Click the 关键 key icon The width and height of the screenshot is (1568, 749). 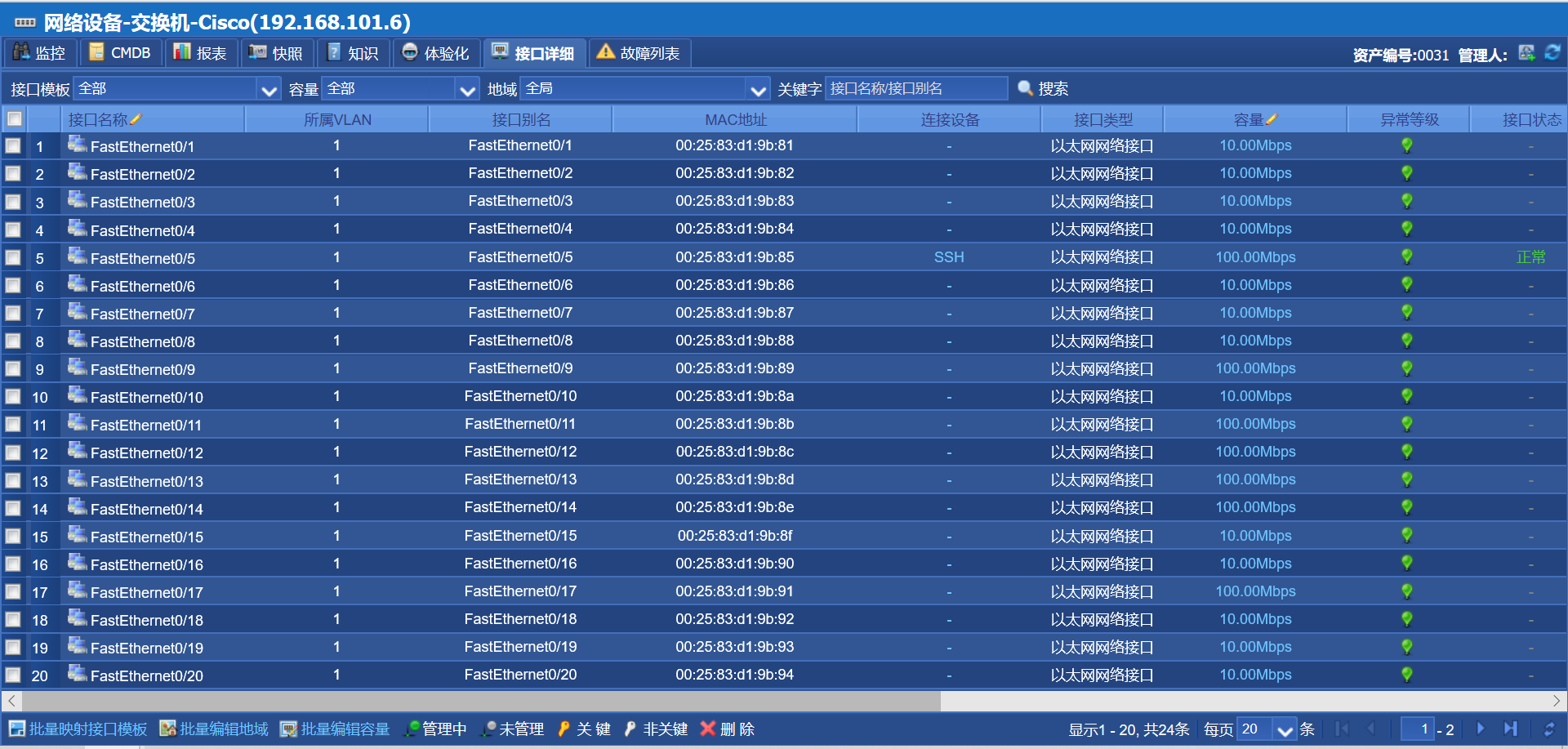(x=563, y=729)
